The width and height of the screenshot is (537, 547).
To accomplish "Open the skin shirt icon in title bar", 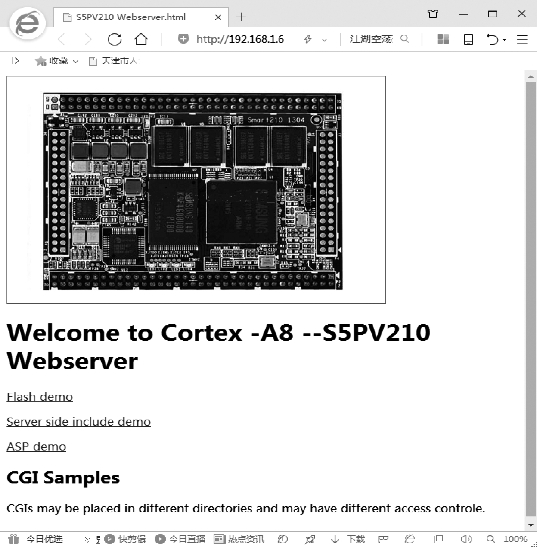I will [433, 14].
